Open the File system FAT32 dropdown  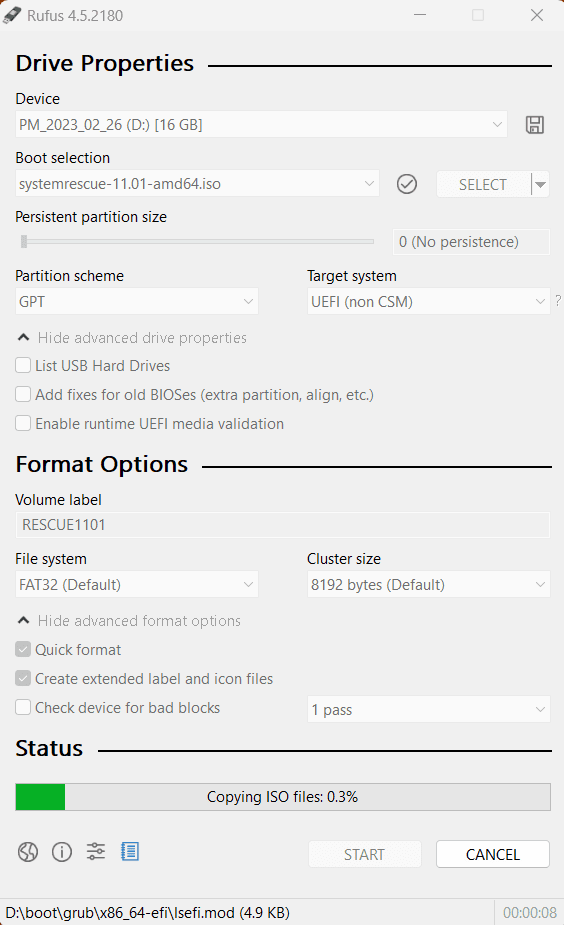click(x=137, y=585)
